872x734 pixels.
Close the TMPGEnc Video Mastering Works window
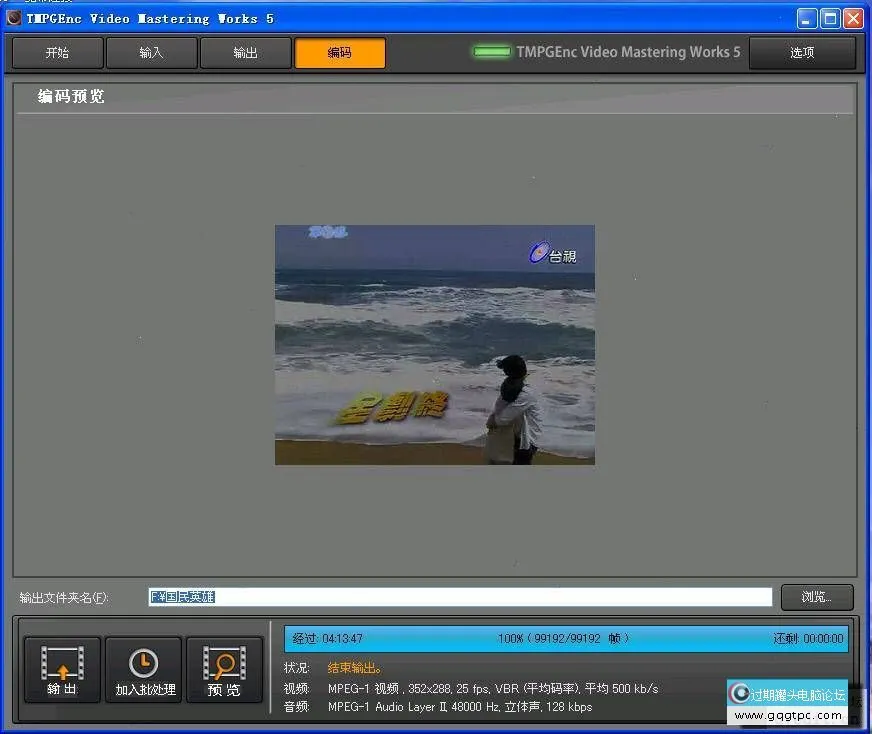(x=853, y=18)
